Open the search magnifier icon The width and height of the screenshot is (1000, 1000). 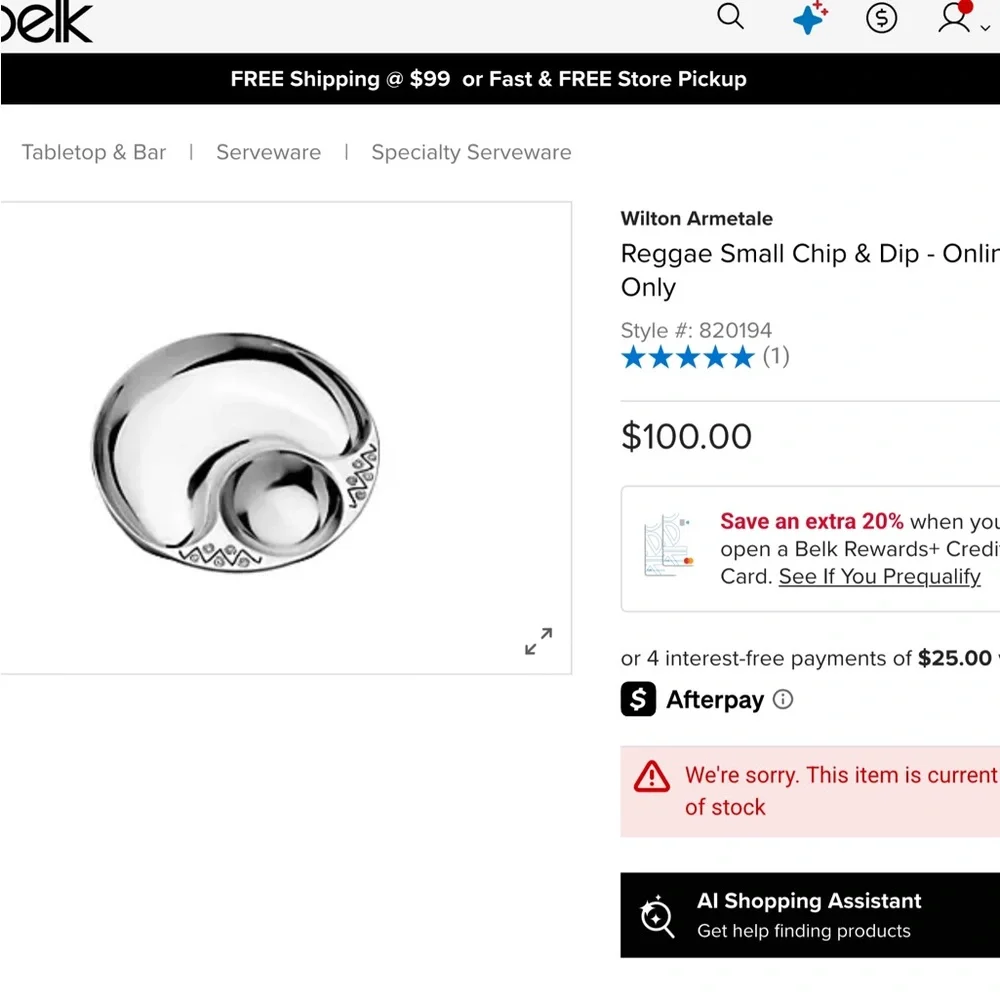tap(730, 17)
